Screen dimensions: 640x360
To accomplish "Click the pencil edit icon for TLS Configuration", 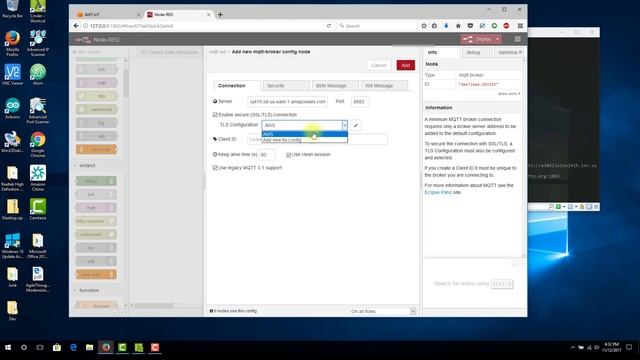I will pos(356,125).
